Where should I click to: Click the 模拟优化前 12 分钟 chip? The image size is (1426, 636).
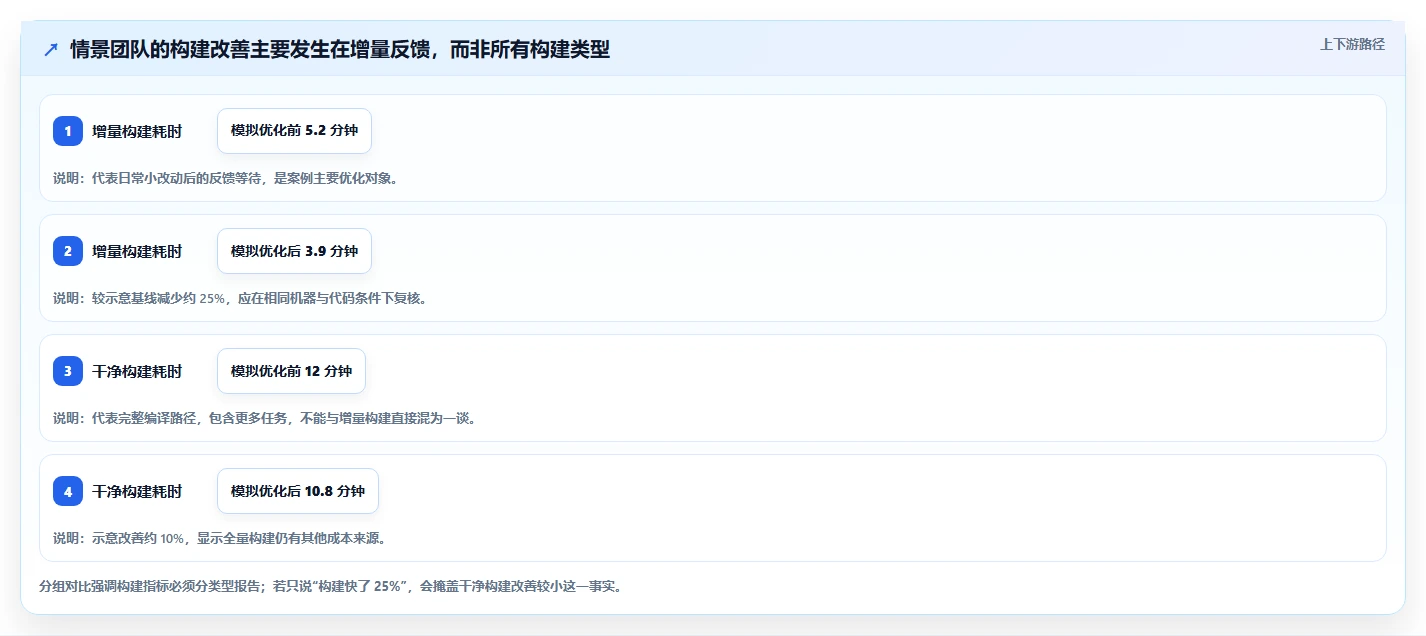[x=291, y=371]
